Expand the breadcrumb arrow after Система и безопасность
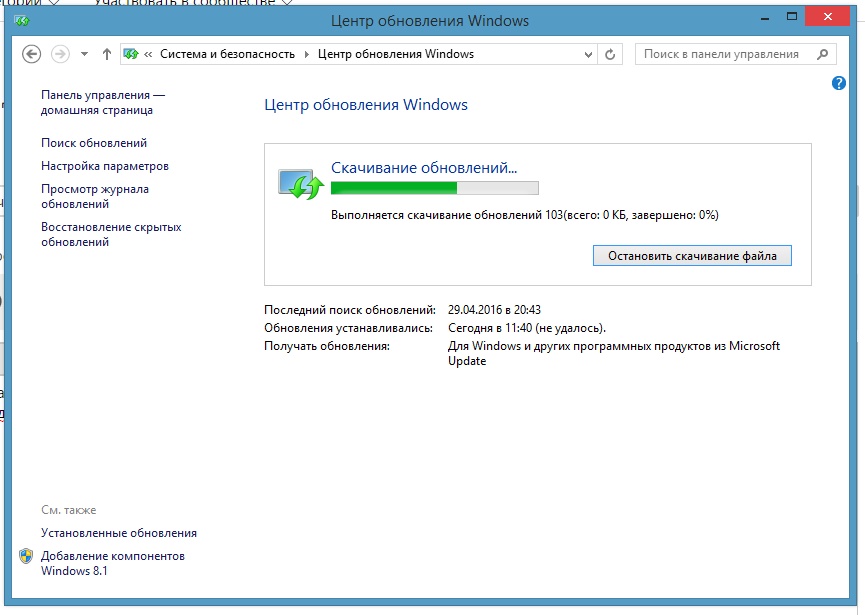 [x=307, y=54]
